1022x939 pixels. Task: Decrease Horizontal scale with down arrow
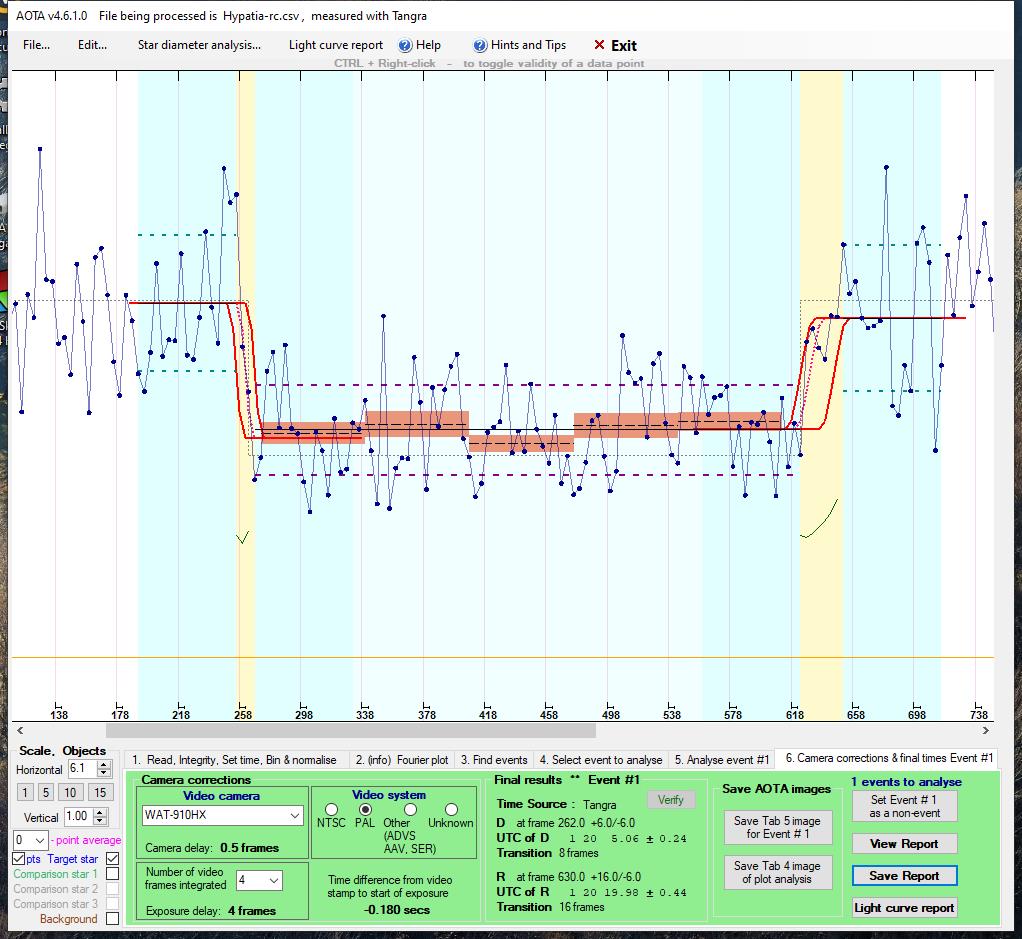tap(104, 773)
